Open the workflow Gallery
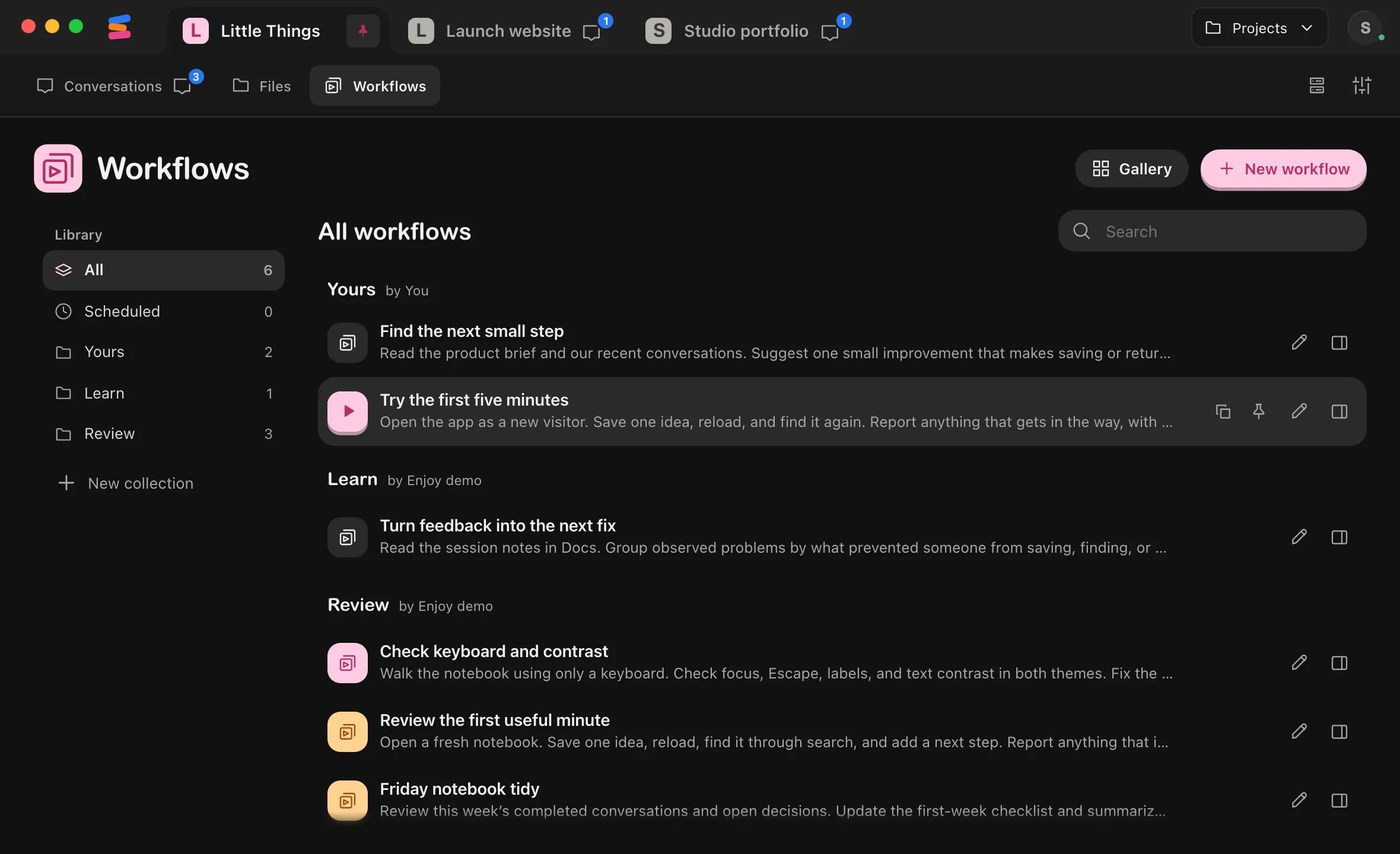Viewport: 1400px width, 854px height. click(x=1132, y=169)
